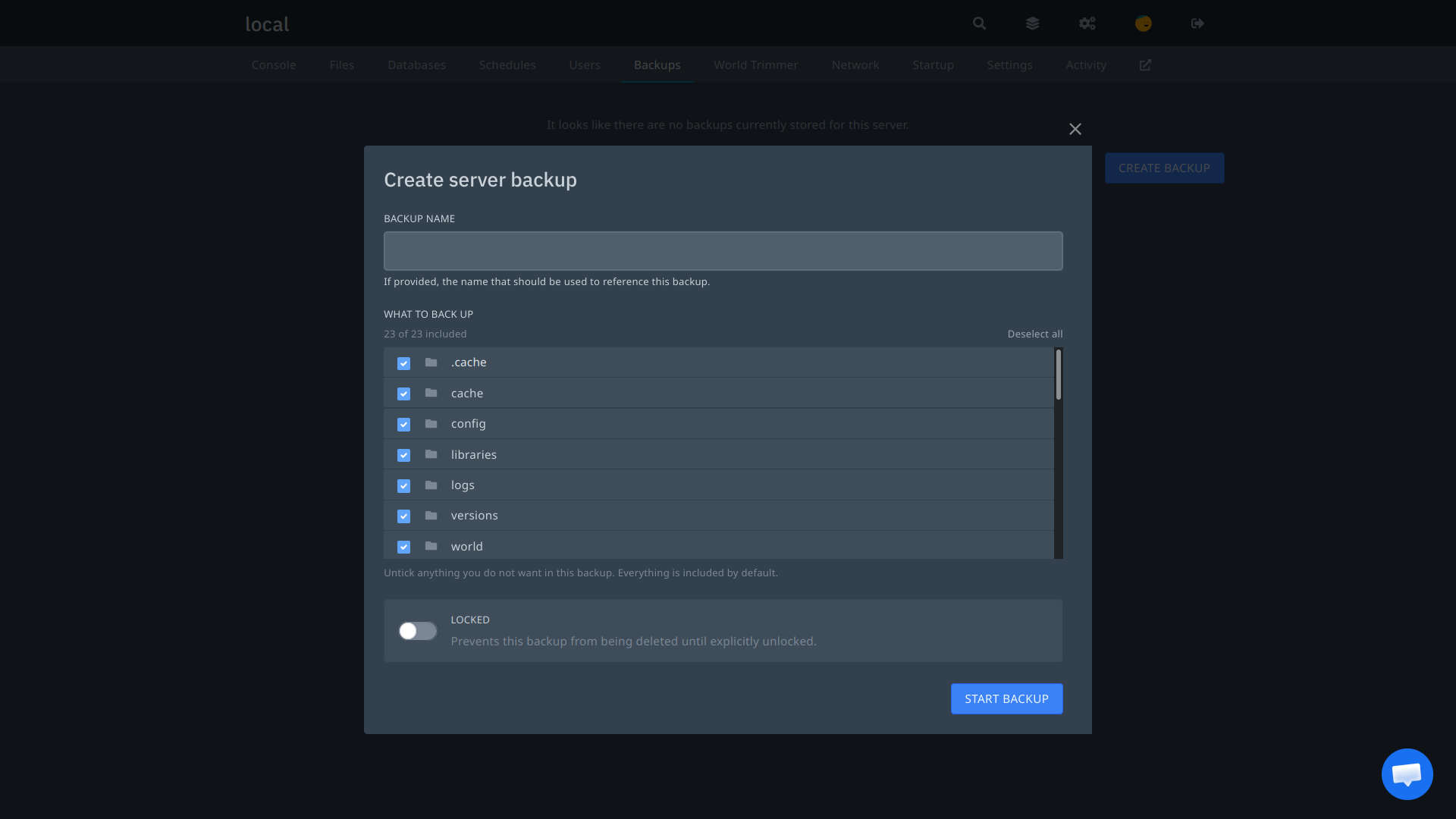Uncheck the logs folder checkbox

pos(403,486)
